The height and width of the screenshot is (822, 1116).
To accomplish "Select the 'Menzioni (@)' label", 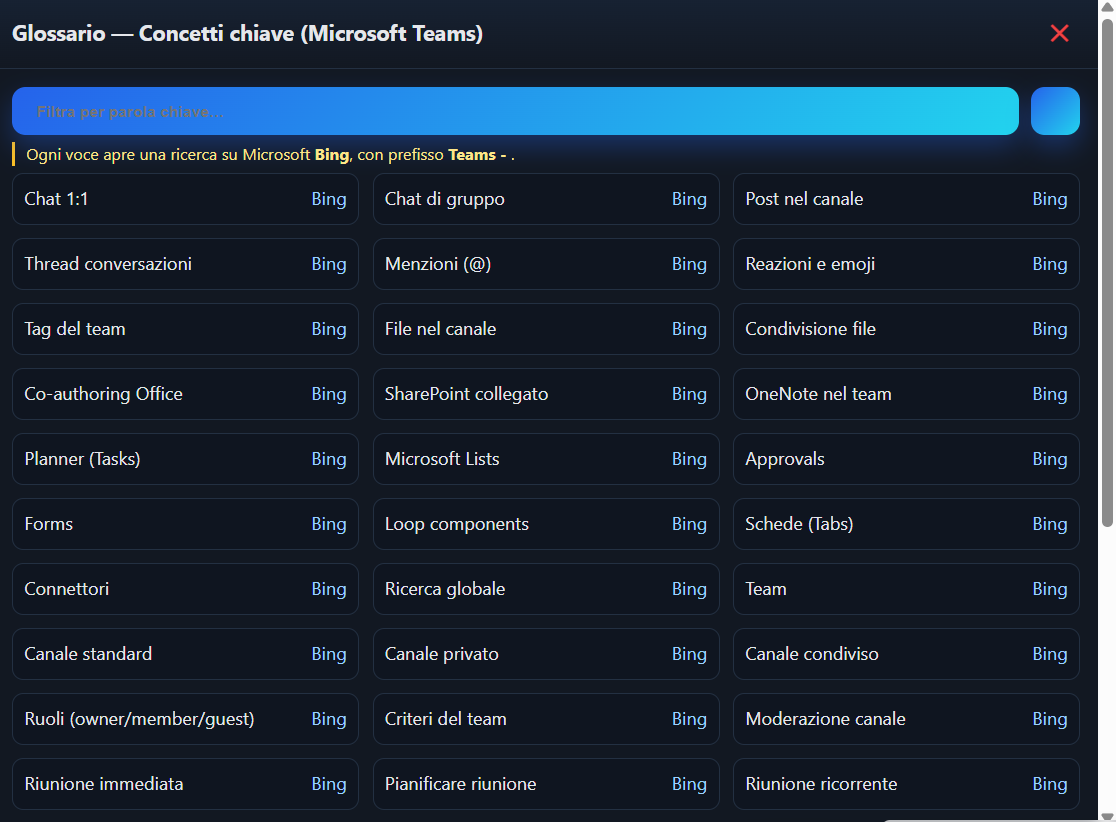I will 438,264.
